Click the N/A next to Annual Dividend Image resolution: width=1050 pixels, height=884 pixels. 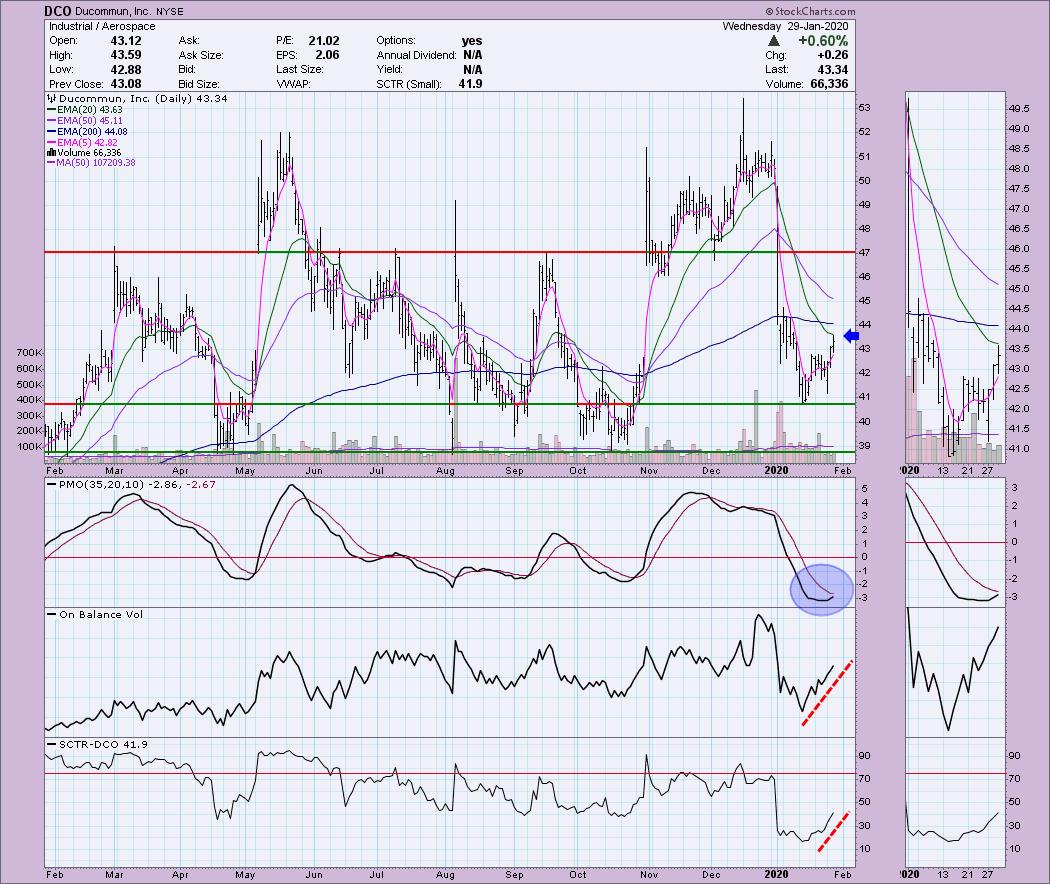pos(472,56)
